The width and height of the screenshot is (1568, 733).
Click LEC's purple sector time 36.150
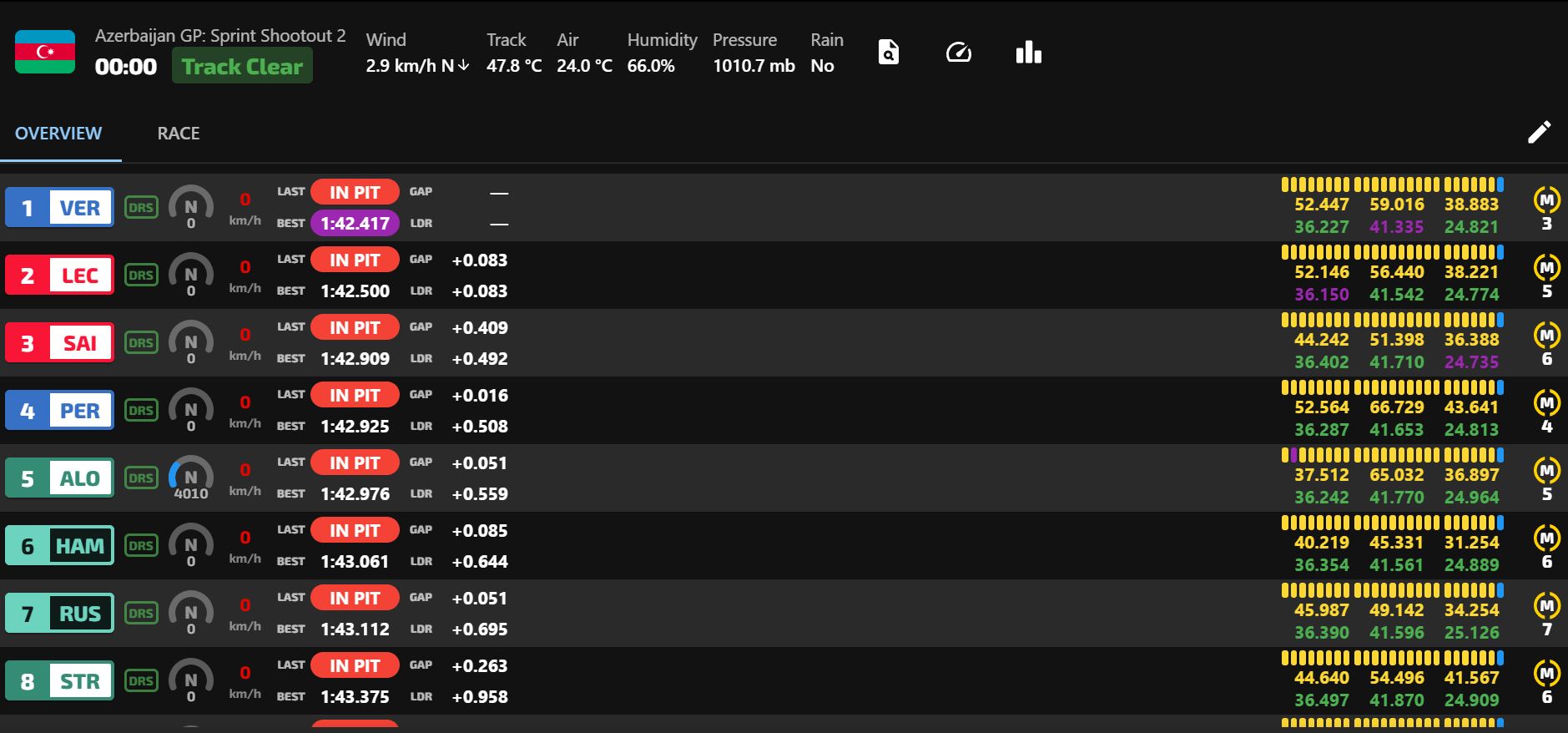[x=1322, y=294]
